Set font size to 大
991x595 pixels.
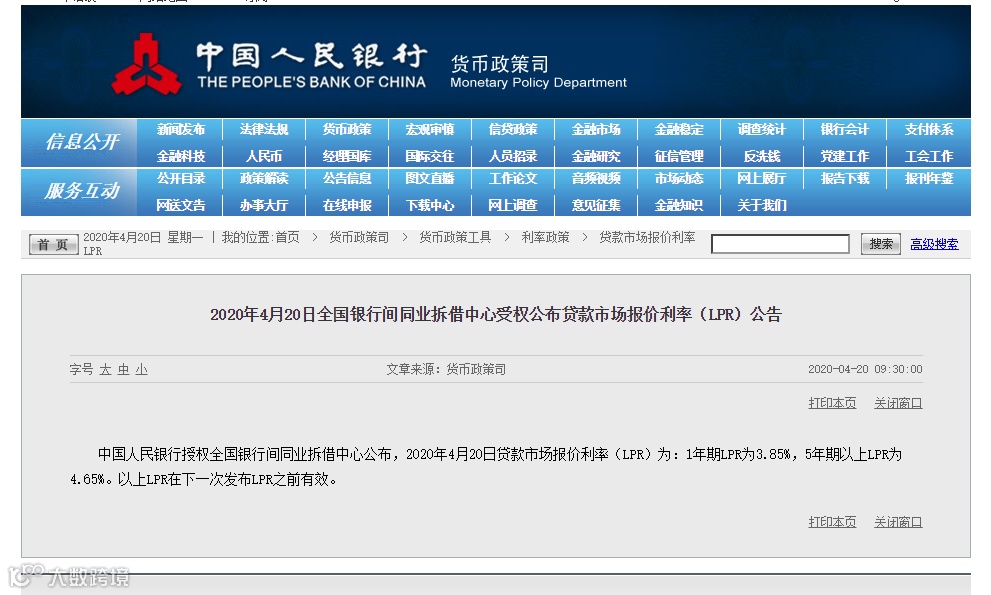coord(105,369)
